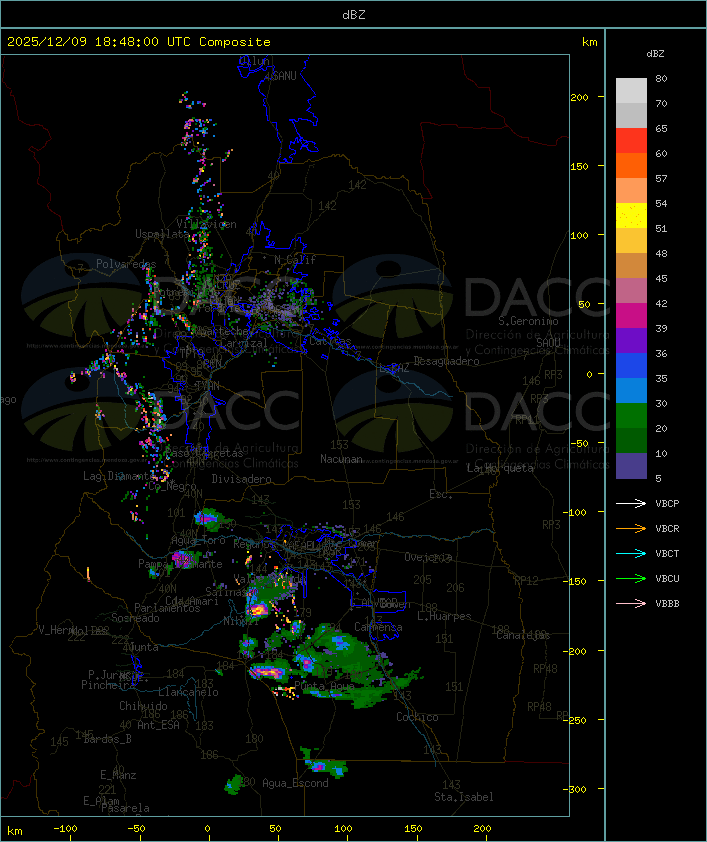Click the pink VBBB arrow icon

[631, 604]
